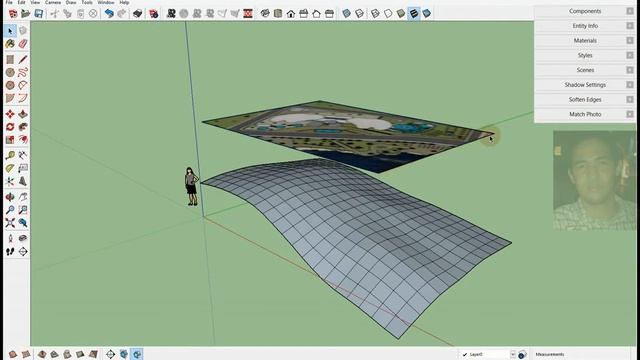
Task: Open the Draw menu
Action: (71, 2)
